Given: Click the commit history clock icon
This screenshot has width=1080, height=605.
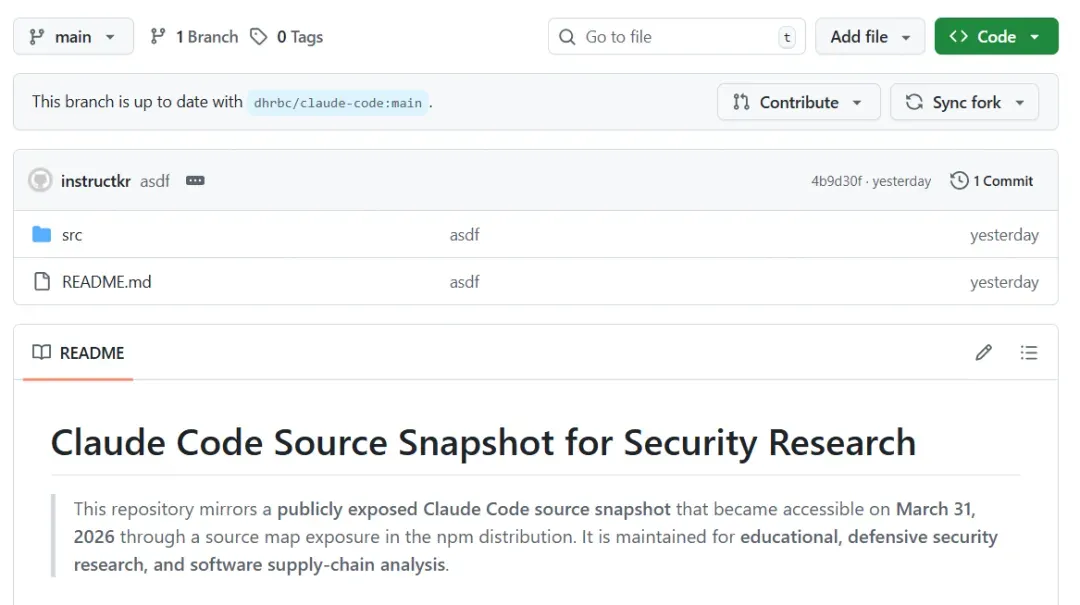Looking at the screenshot, I should [959, 181].
